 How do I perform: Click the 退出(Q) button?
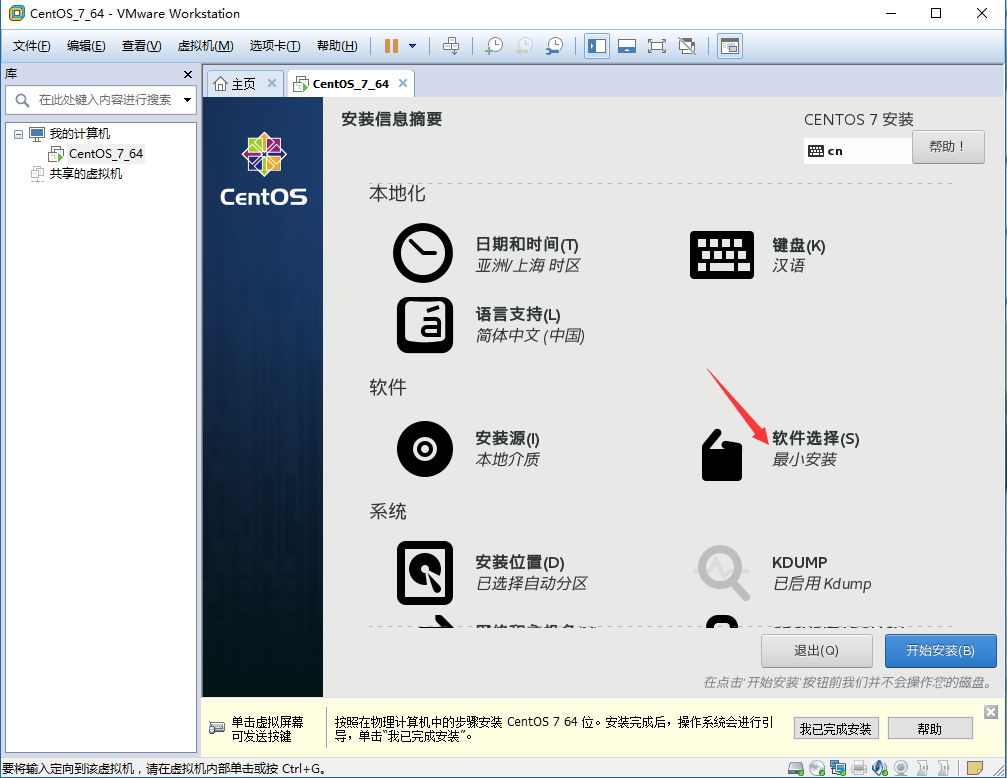pos(816,651)
